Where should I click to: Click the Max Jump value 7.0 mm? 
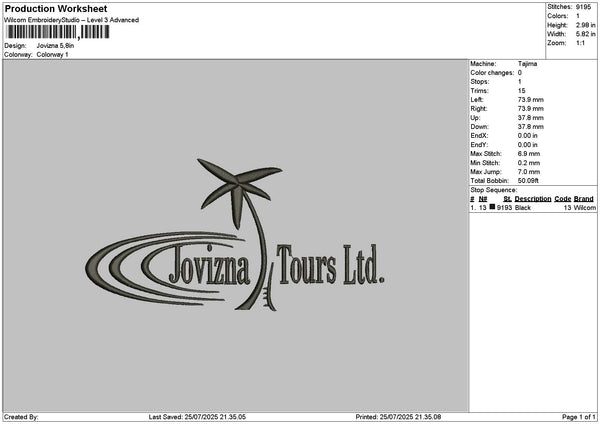pyautogui.click(x=529, y=172)
